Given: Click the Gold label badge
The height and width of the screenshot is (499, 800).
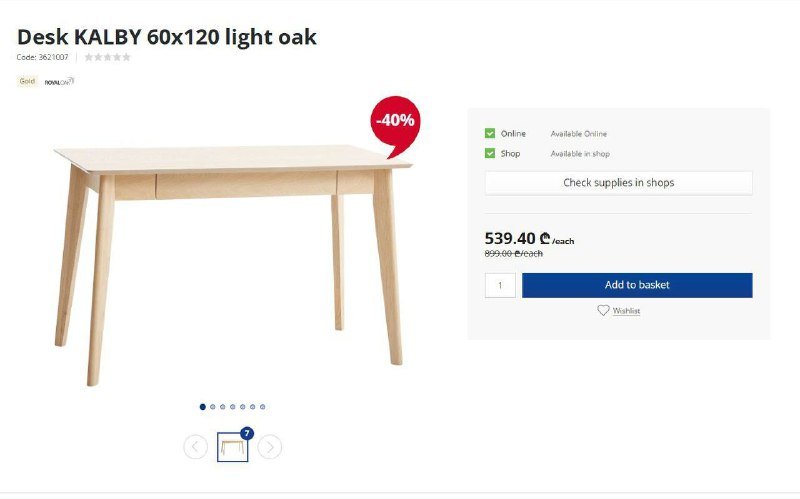Looking at the screenshot, I should pos(27,82).
